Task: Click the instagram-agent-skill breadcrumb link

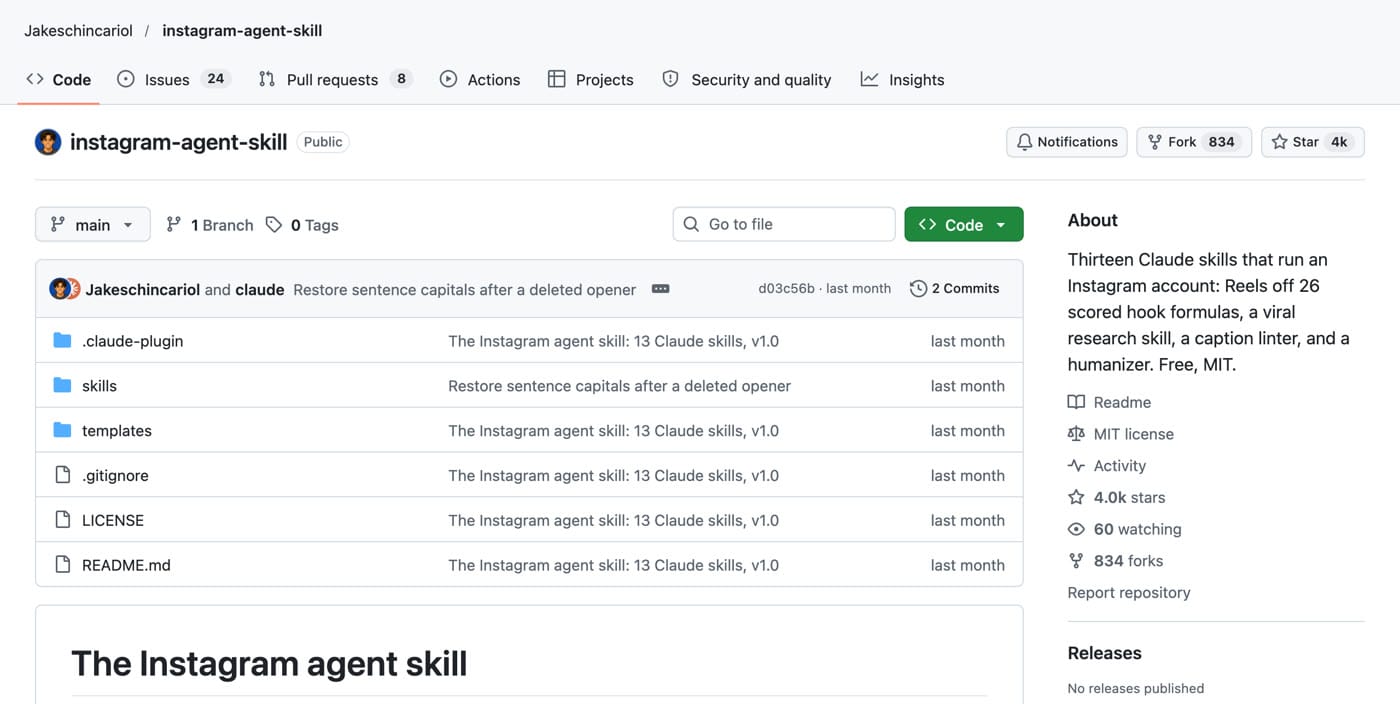Action: tap(242, 31)
